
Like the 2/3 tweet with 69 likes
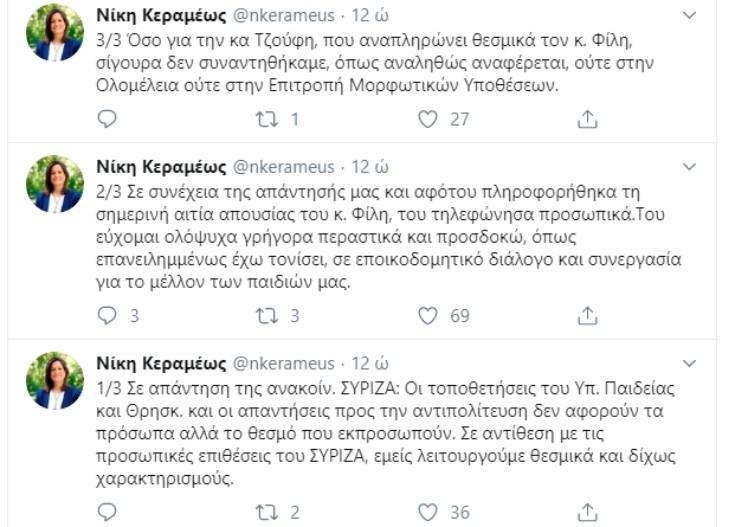[427, 316]
